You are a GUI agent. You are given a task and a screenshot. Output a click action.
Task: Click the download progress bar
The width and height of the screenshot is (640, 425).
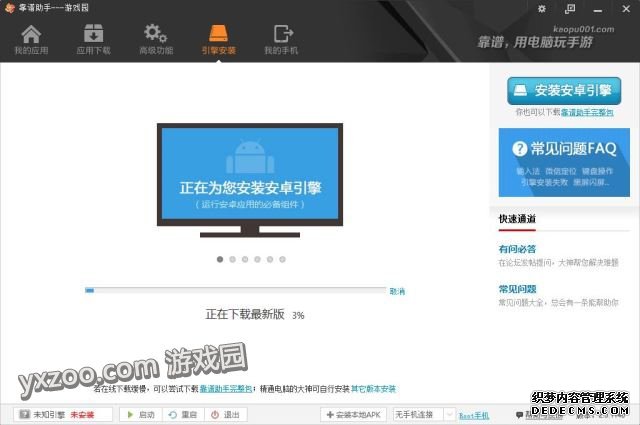(235, 290)
